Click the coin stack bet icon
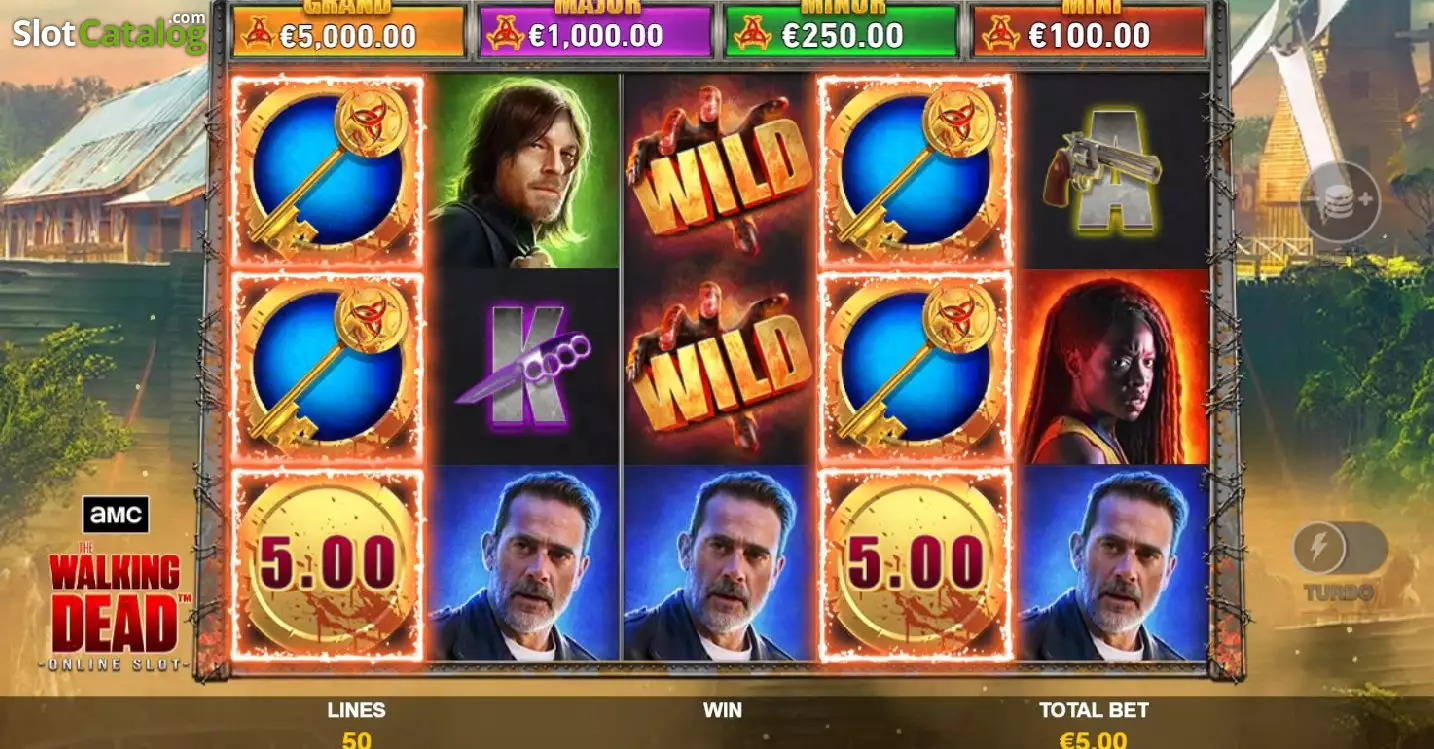Viewport: 1434px width, 749px height. pos(1339,202)
